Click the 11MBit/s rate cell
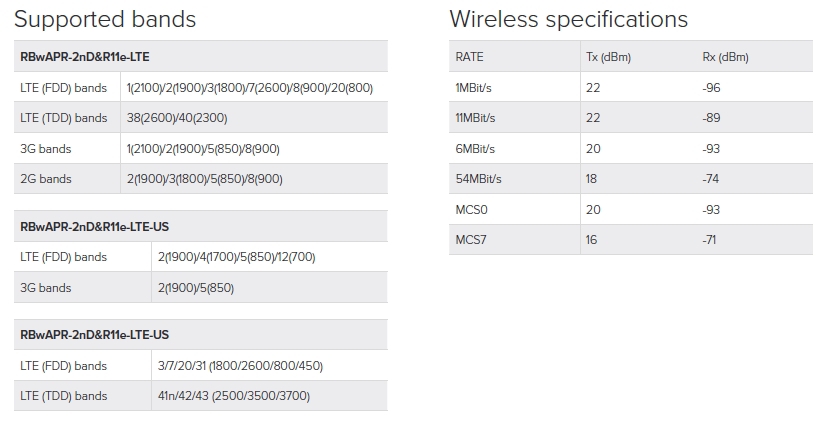The height and width of the screenshot is (421, 828). [x=475, y=118]
